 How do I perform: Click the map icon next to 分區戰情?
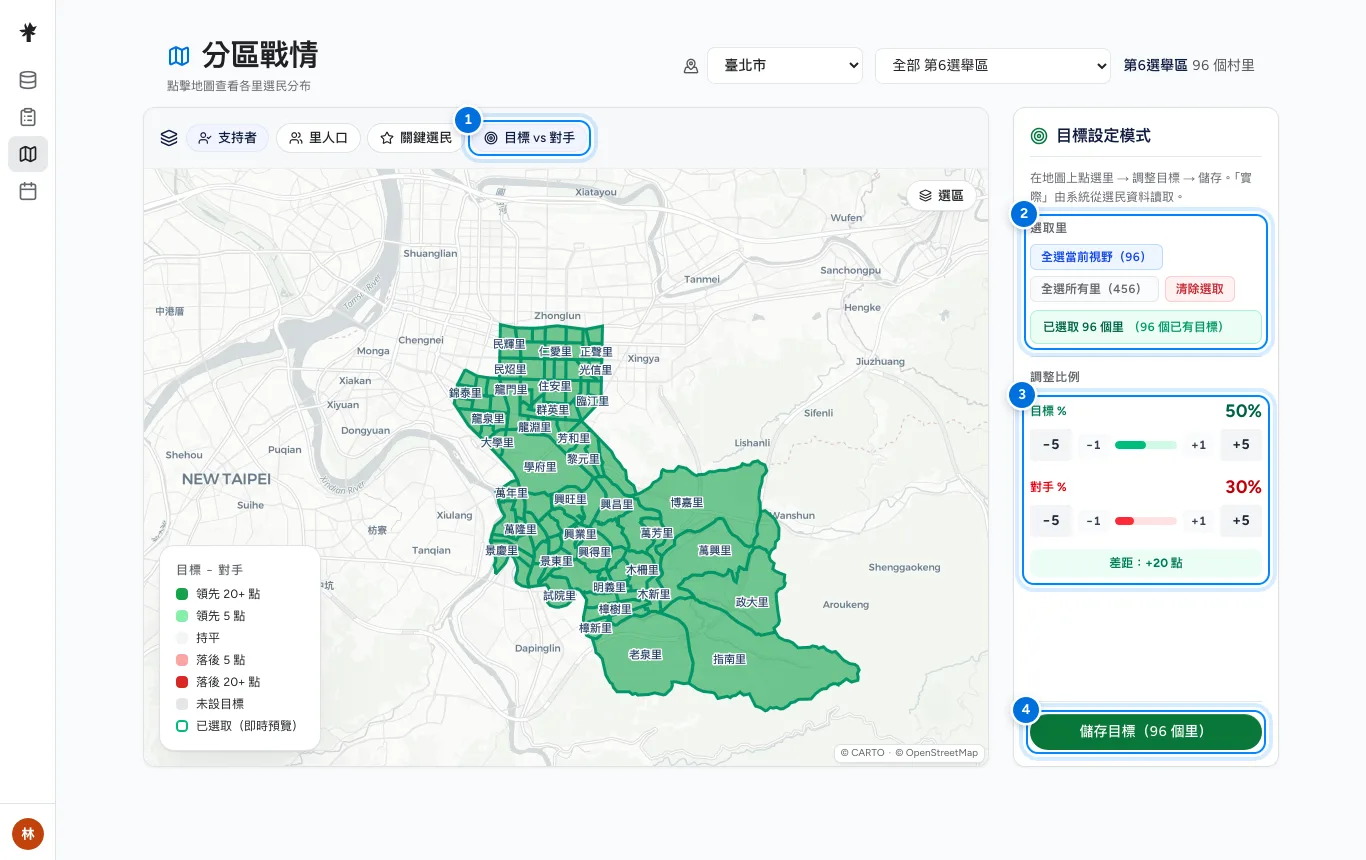[x=179, y=55]
